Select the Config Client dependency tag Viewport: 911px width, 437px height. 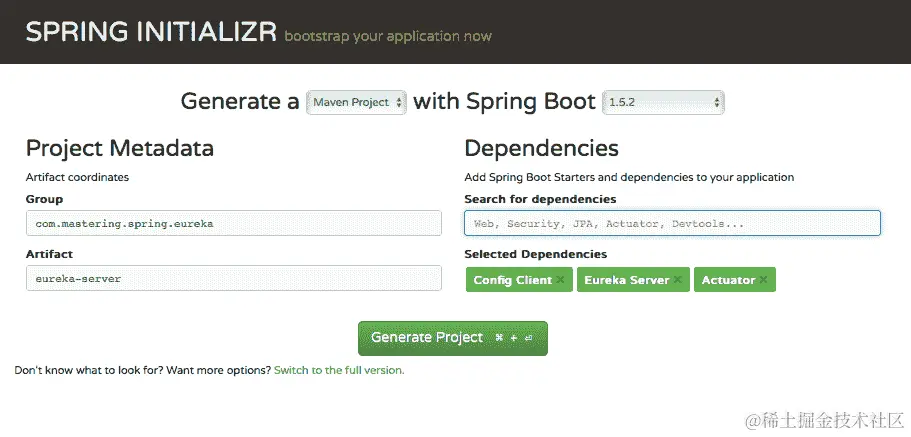[519, 280]
